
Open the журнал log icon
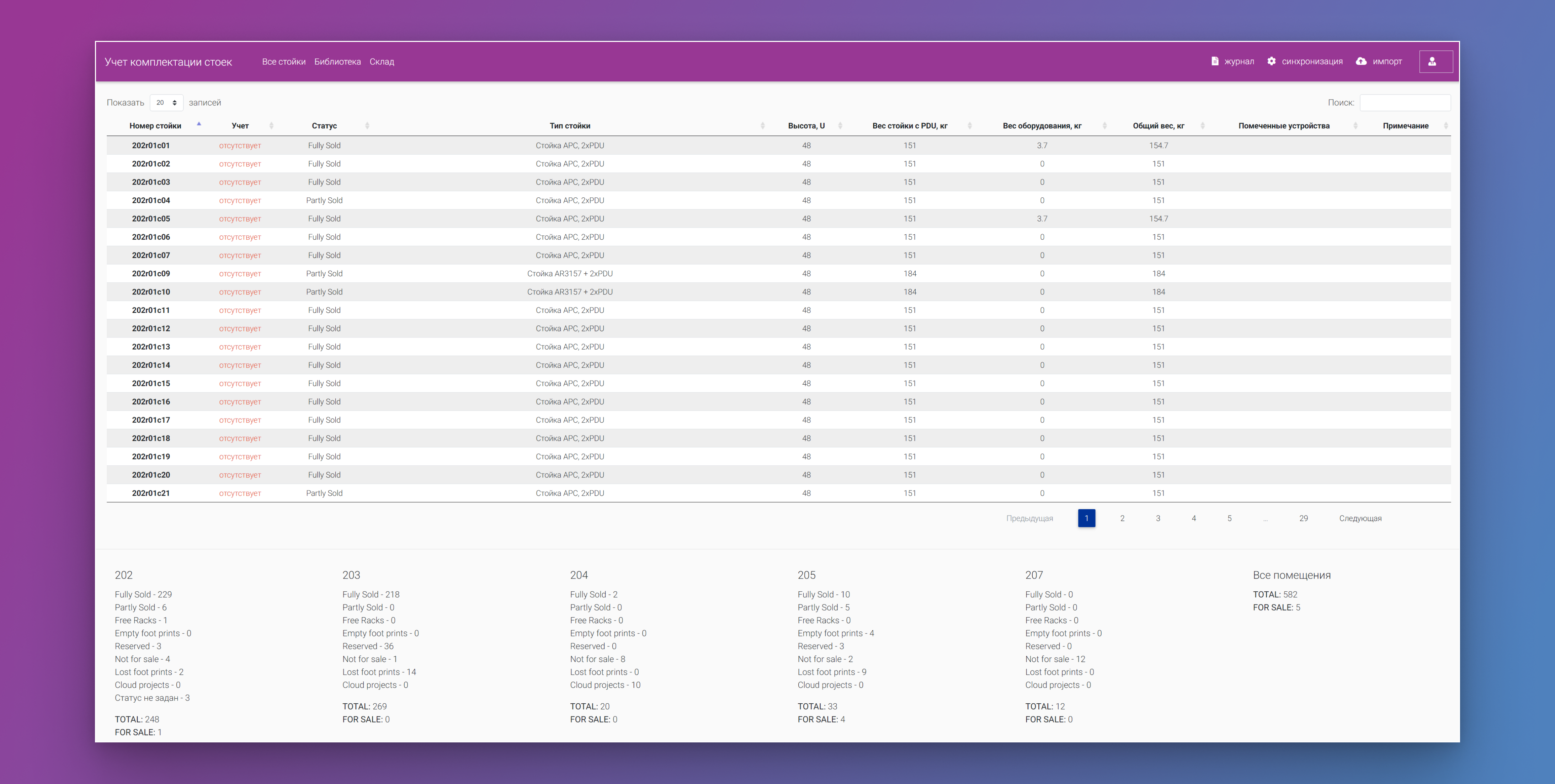click(x=1215, y=61)
